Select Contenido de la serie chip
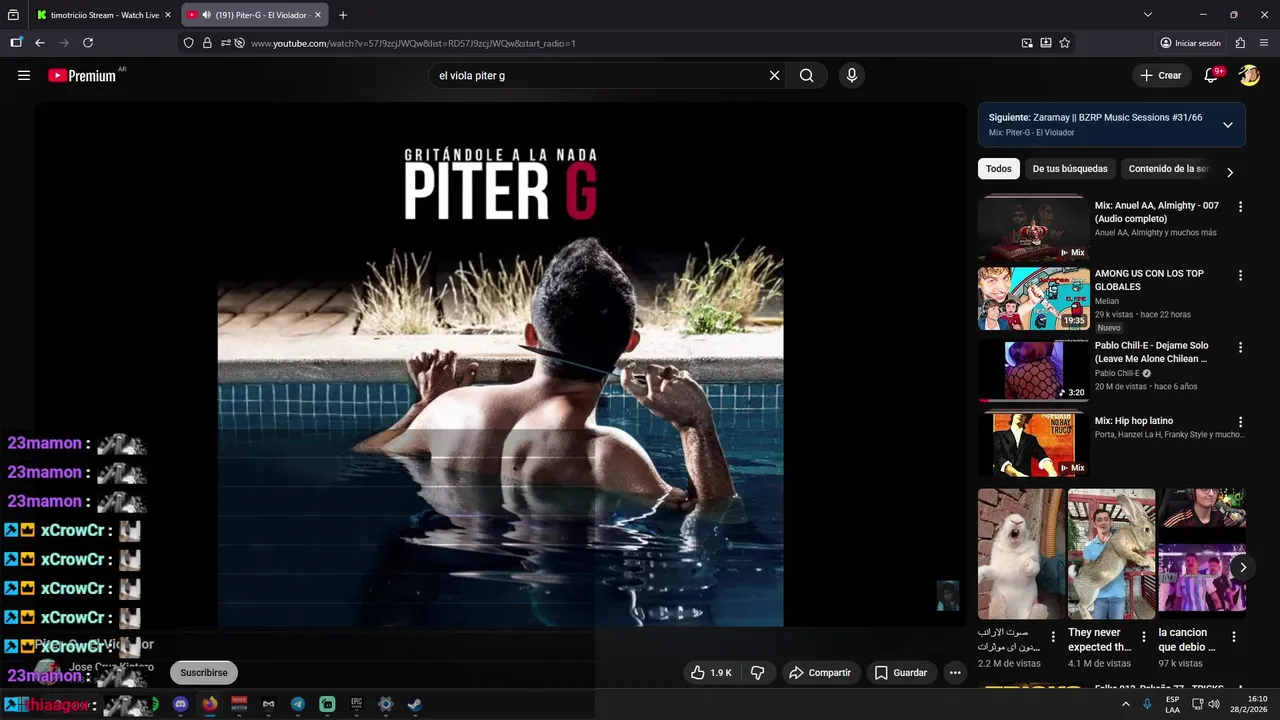This screenshot has width=1280, height=720. (x=1169, y=169)
